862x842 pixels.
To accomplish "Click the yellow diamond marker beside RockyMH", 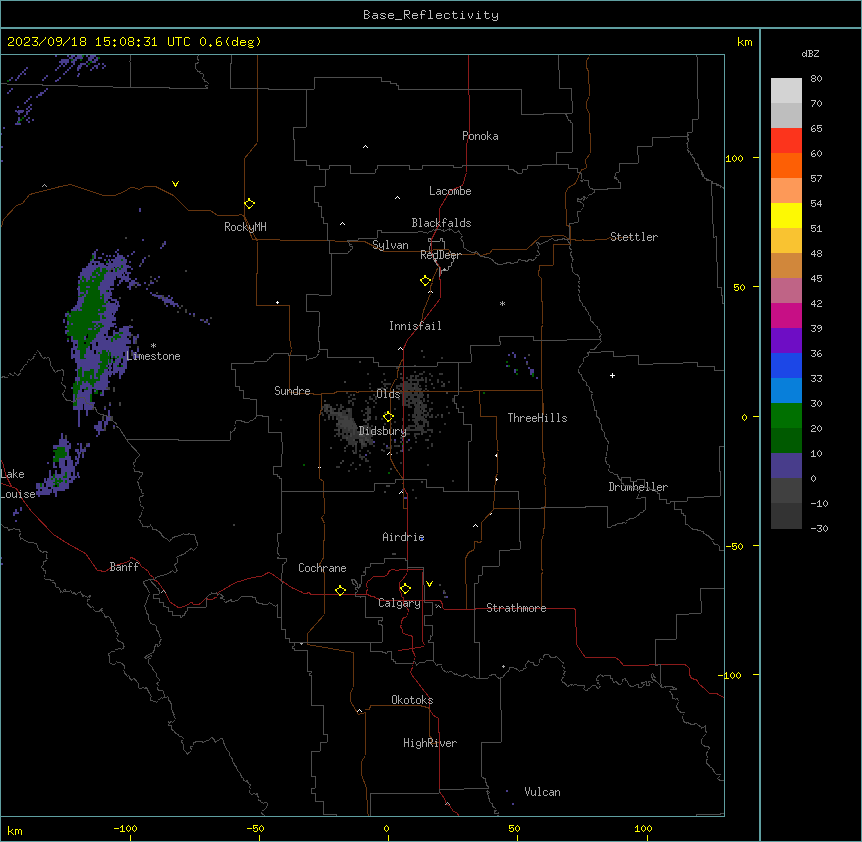I will pyautogui.click(x=249, y=204).
